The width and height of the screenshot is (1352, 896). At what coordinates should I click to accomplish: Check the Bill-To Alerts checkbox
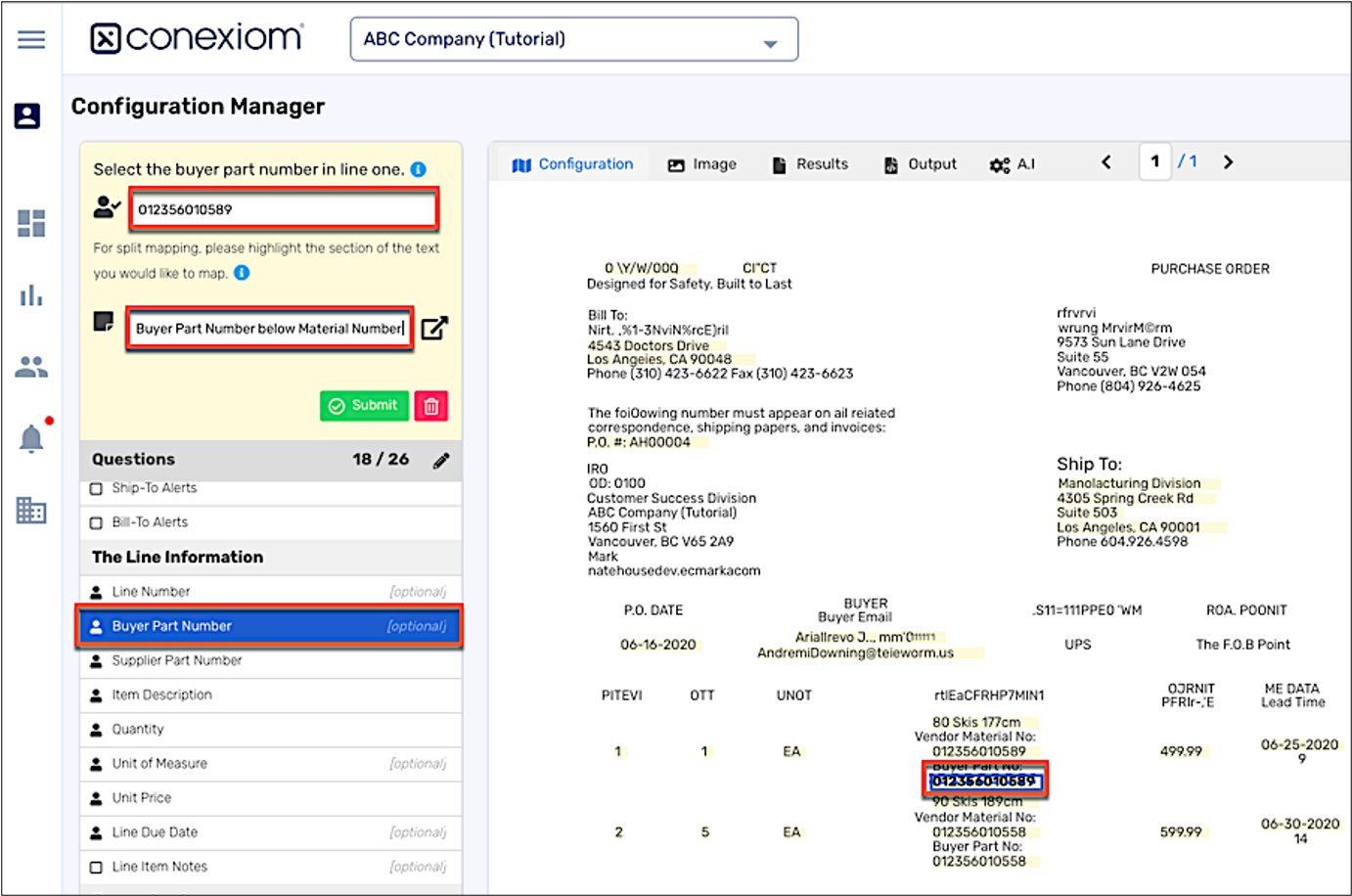click(x=96, y=522)
